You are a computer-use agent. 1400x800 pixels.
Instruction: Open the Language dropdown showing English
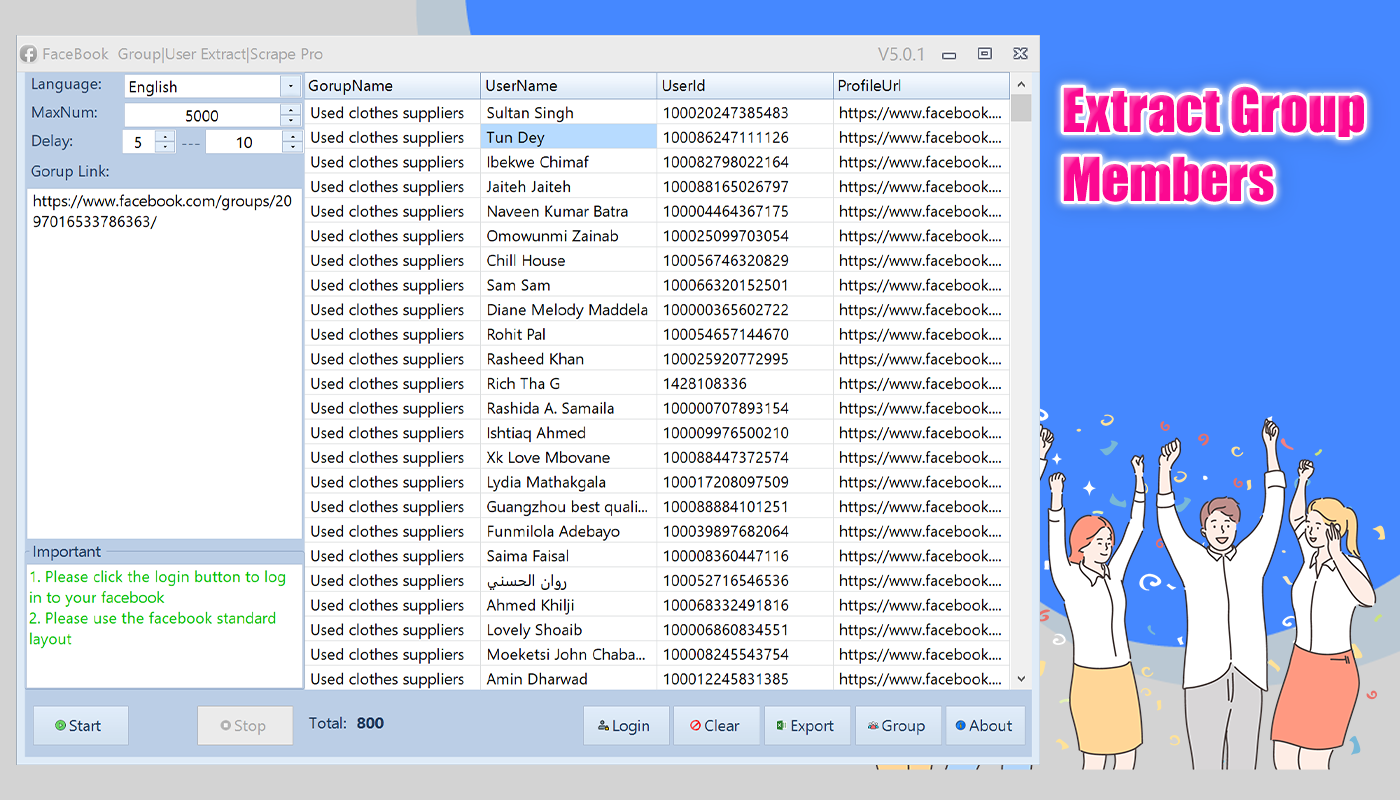tap(291, 86)
